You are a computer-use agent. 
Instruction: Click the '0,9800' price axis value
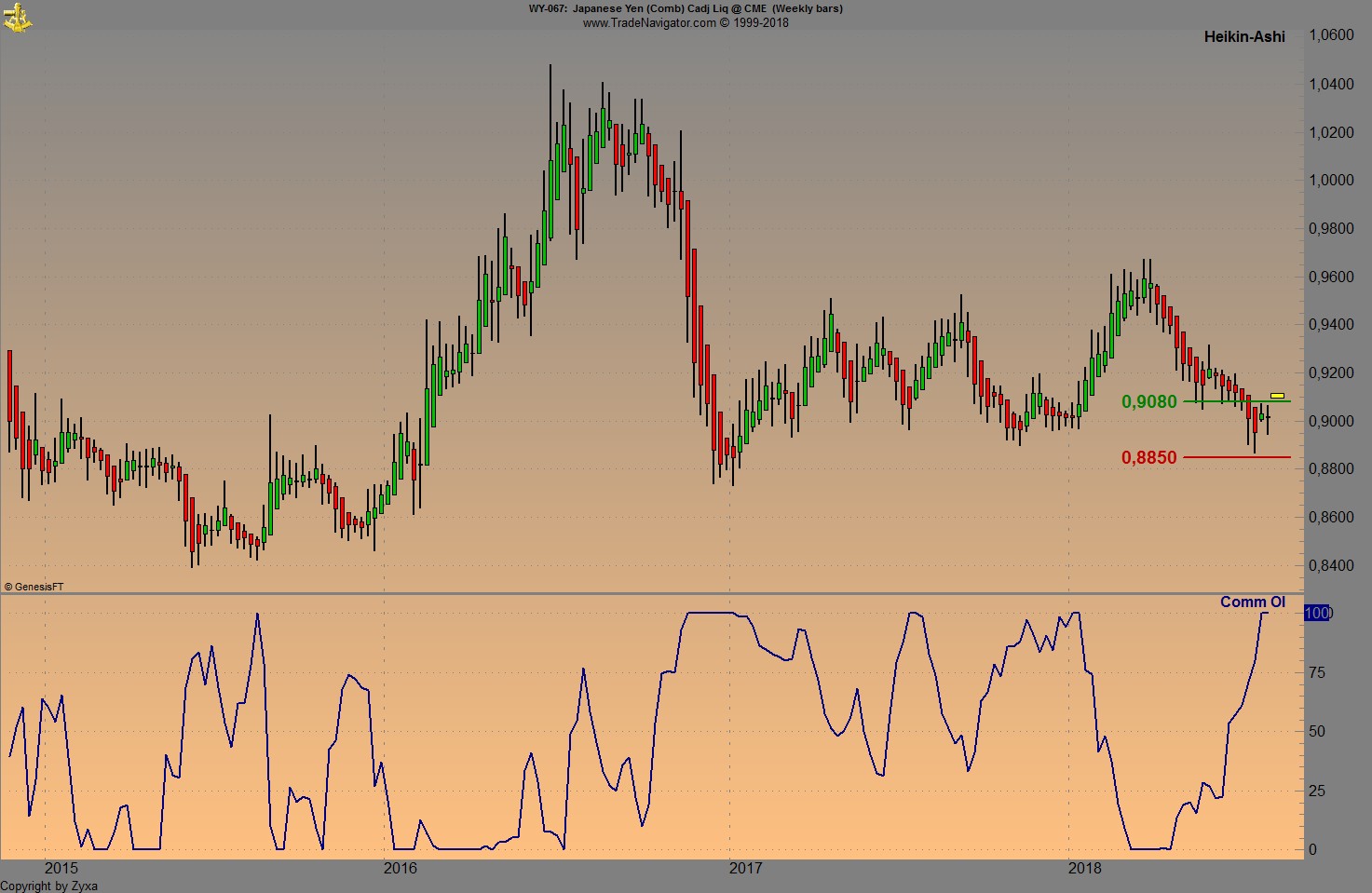1332,229
